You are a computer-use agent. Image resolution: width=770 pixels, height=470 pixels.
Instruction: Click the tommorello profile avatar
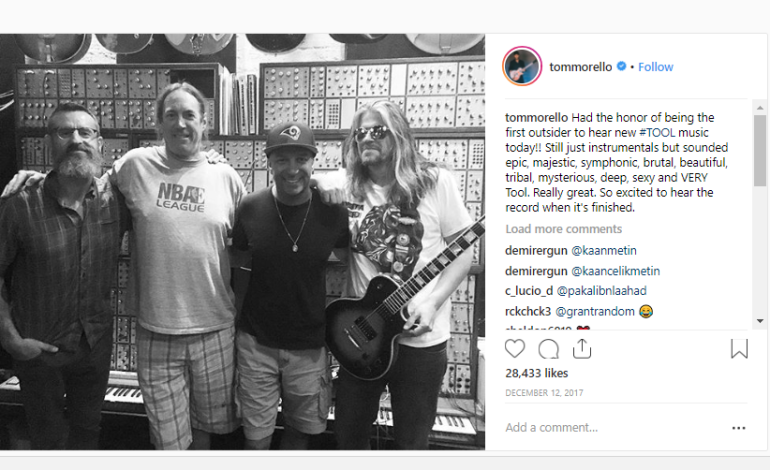coord(522,66)
